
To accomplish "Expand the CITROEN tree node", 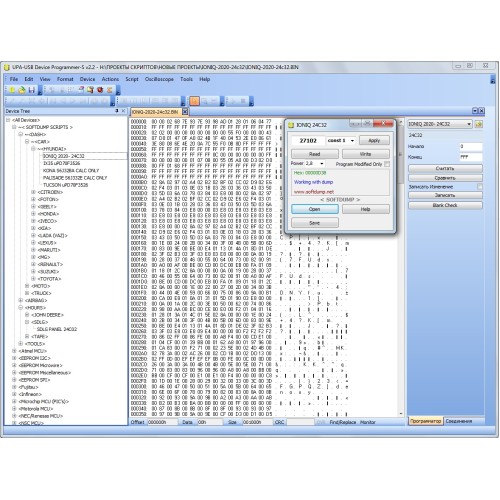I will pyautogui.click(x=33, y=192).
